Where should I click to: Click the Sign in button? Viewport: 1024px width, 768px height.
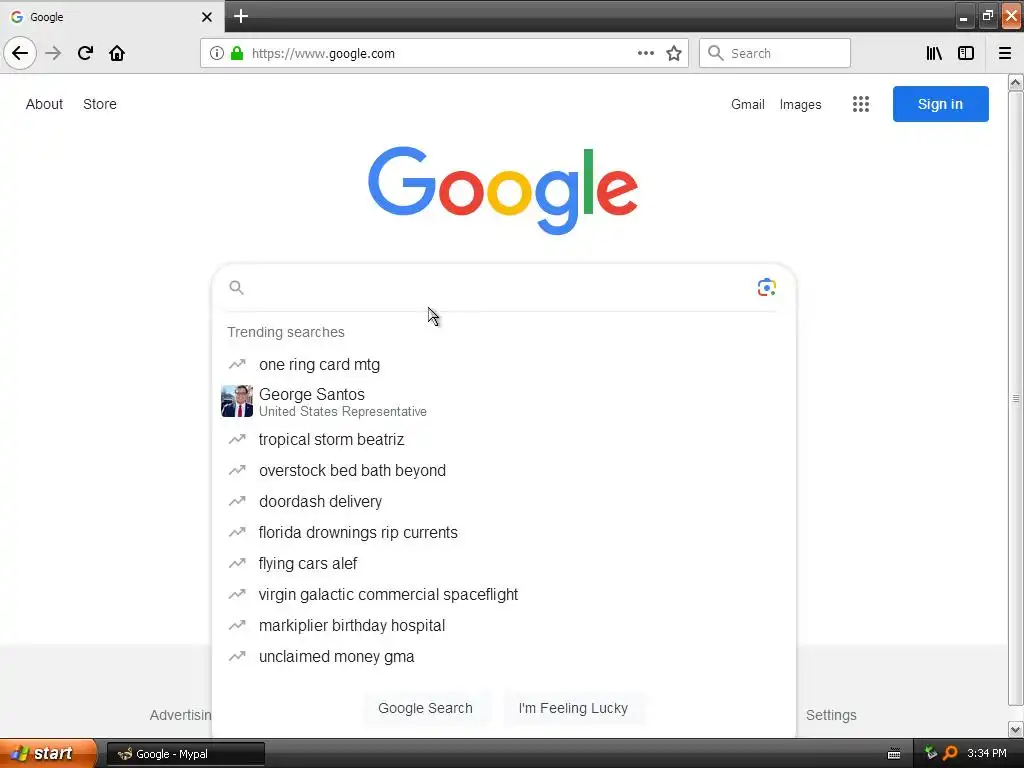pyautogui.click(x=940, y=104)
